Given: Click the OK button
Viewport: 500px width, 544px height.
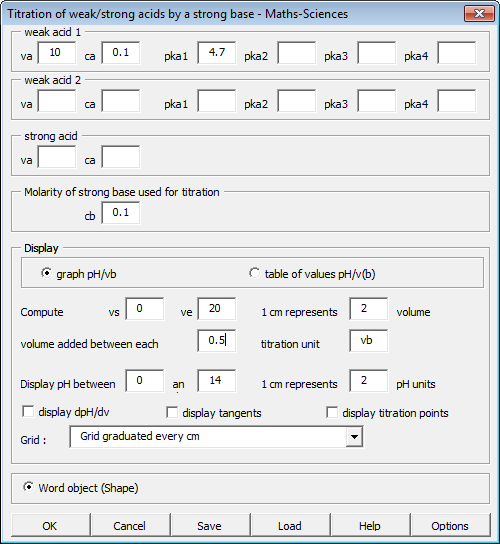Looking at the screenshot, I should (51, 526).
